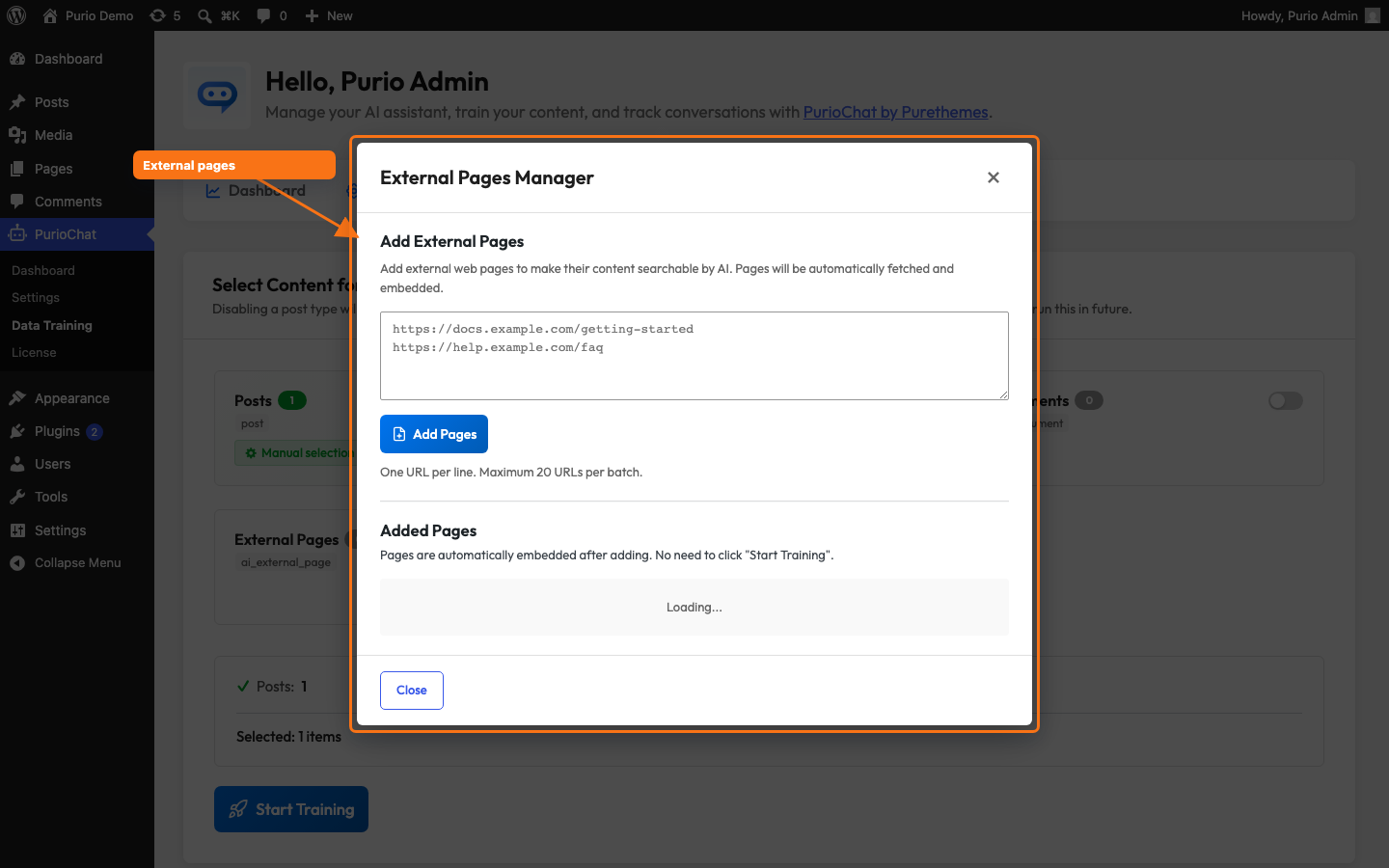Viewport: 1389px width, 868px height.
Task: Click the URL textarea for external pages
Action: coord(694,356)
